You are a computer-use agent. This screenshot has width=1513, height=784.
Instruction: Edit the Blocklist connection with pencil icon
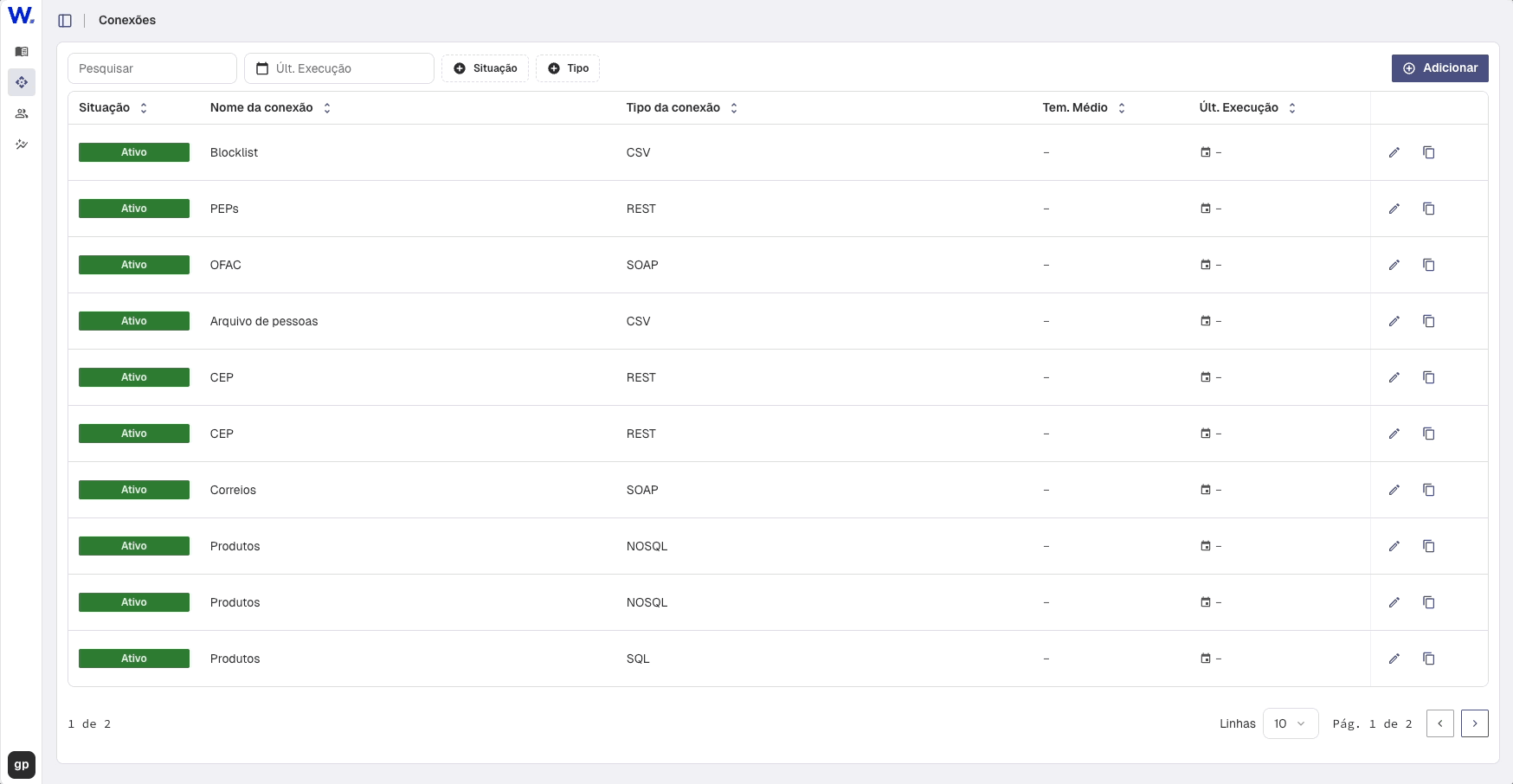pyautogui.click(x=1394, y=152)
